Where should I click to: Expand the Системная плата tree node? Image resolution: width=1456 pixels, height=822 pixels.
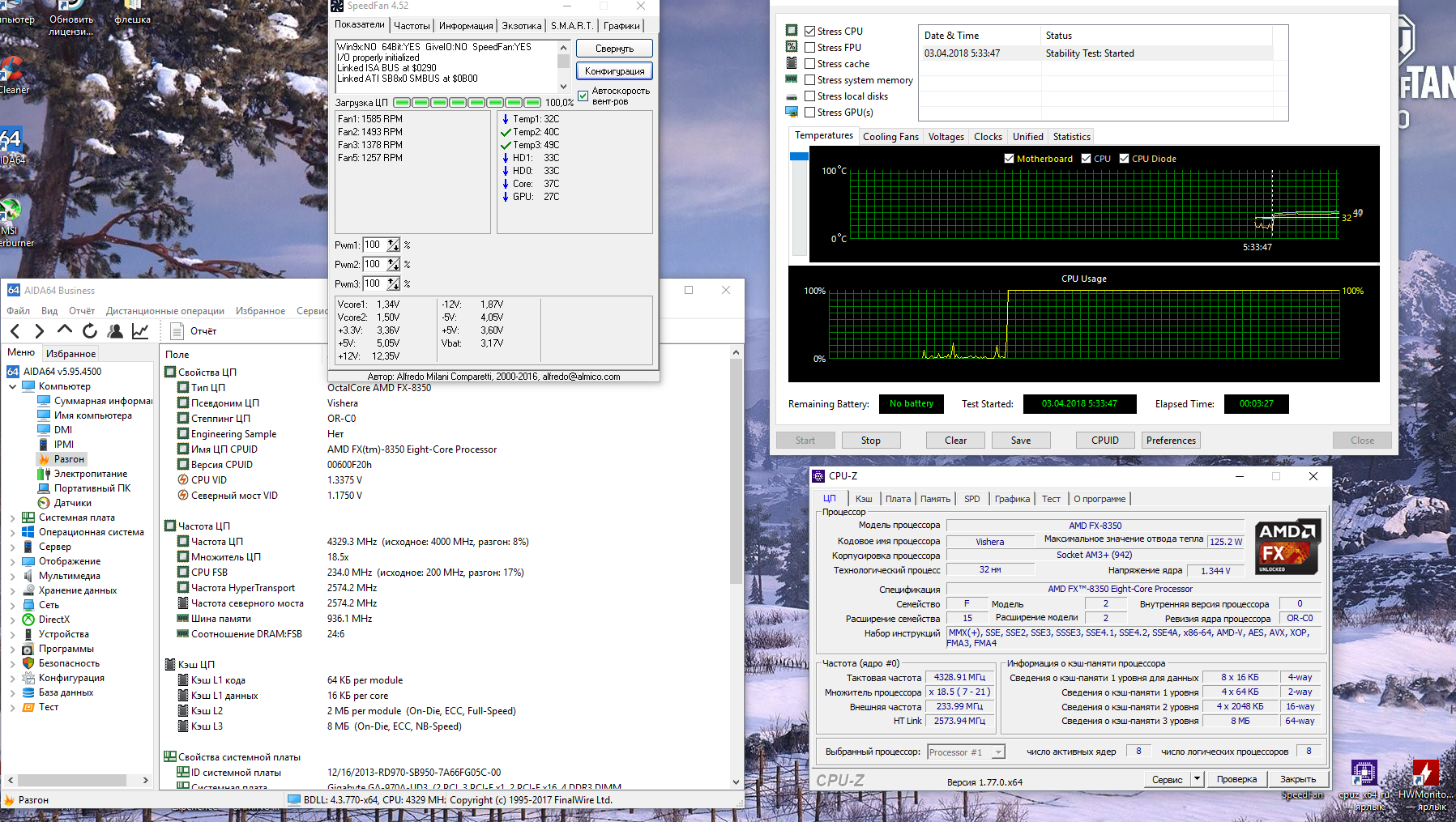[x=12, y=517]
